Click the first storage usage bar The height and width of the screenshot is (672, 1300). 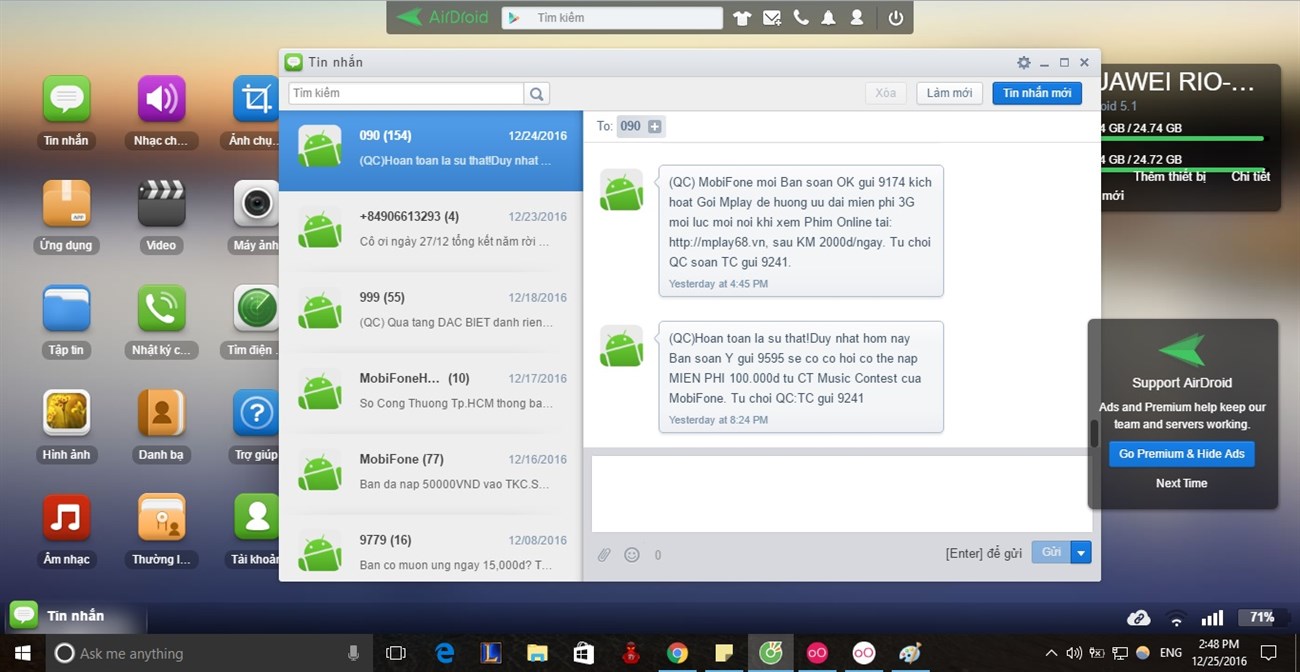pos(1182,138)
